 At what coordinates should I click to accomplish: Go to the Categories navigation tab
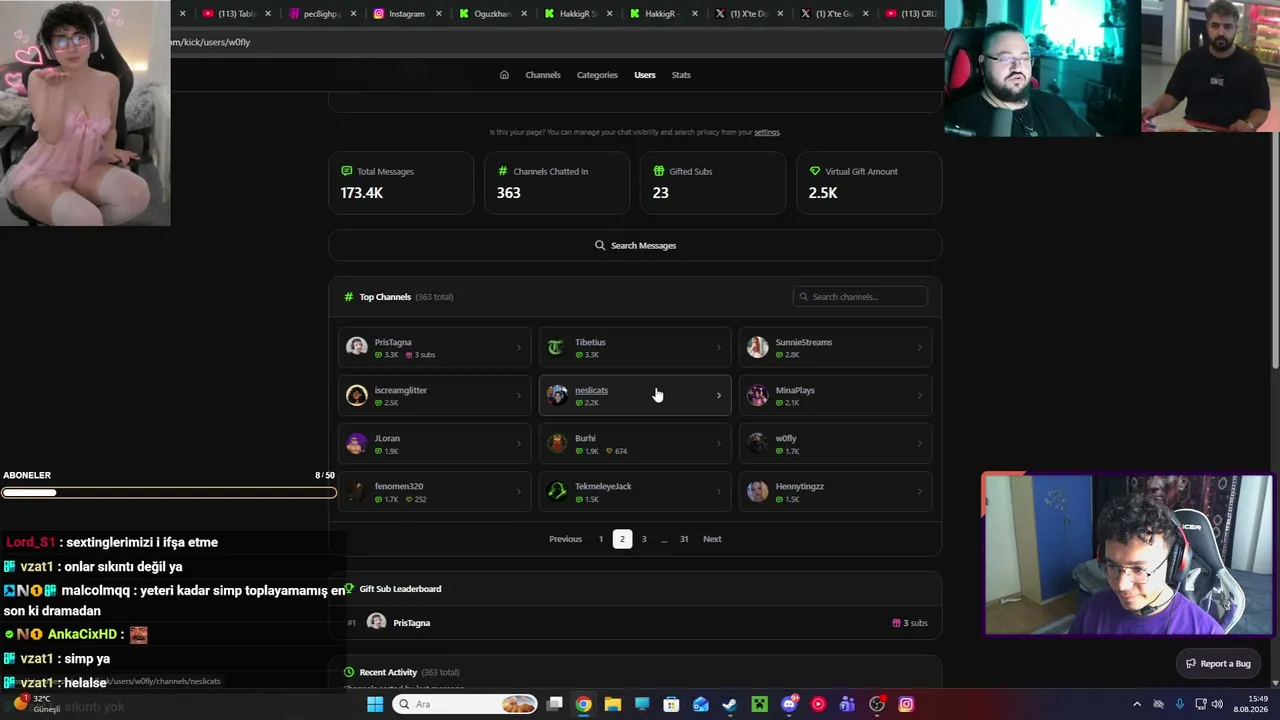597,75
